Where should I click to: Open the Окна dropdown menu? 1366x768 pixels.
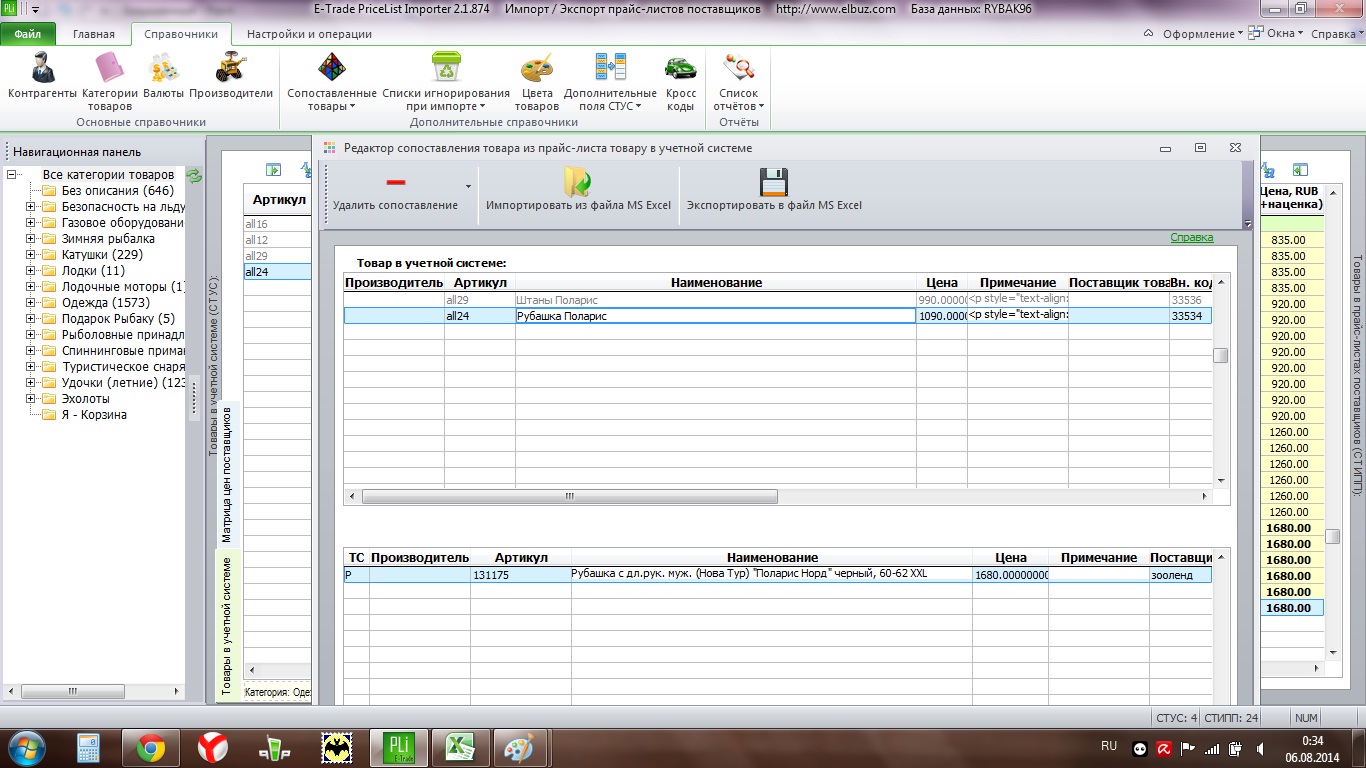tap(1276, 33)
